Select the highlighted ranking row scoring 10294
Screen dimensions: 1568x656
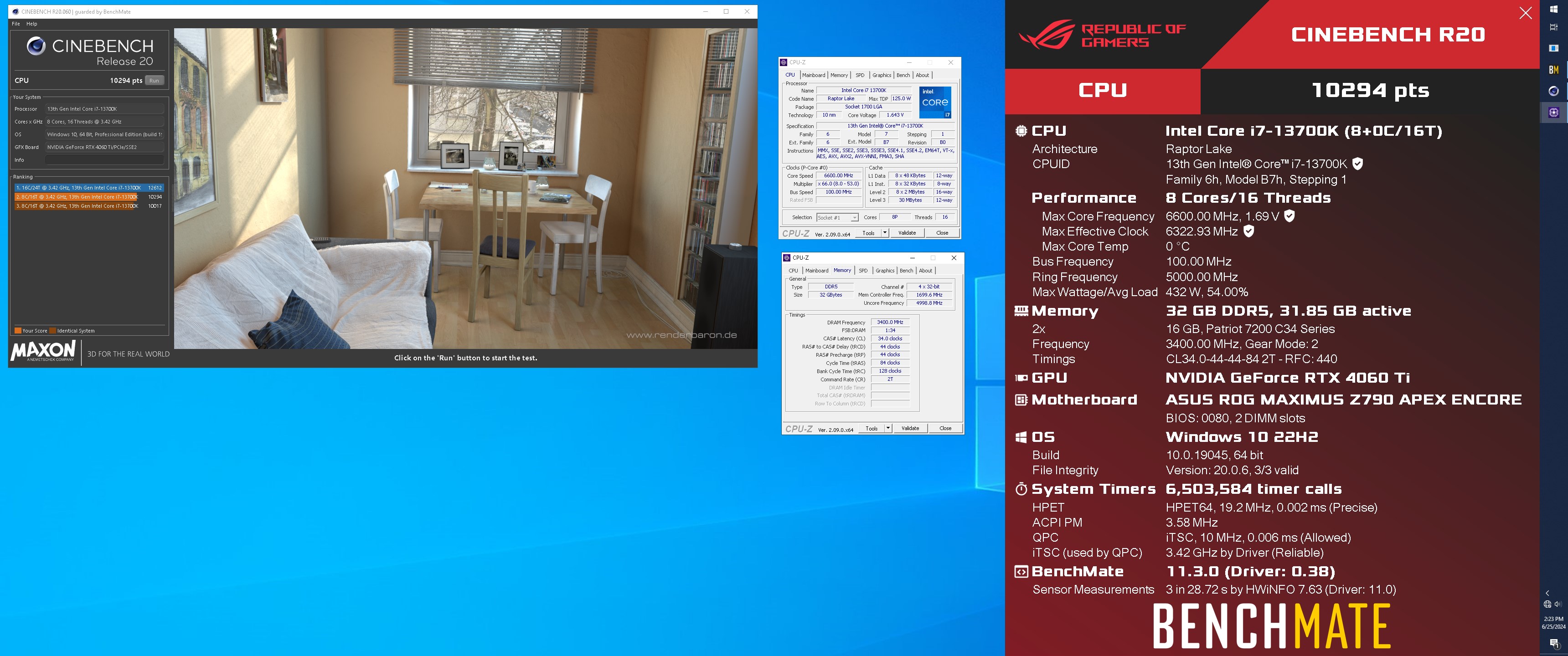89,197
